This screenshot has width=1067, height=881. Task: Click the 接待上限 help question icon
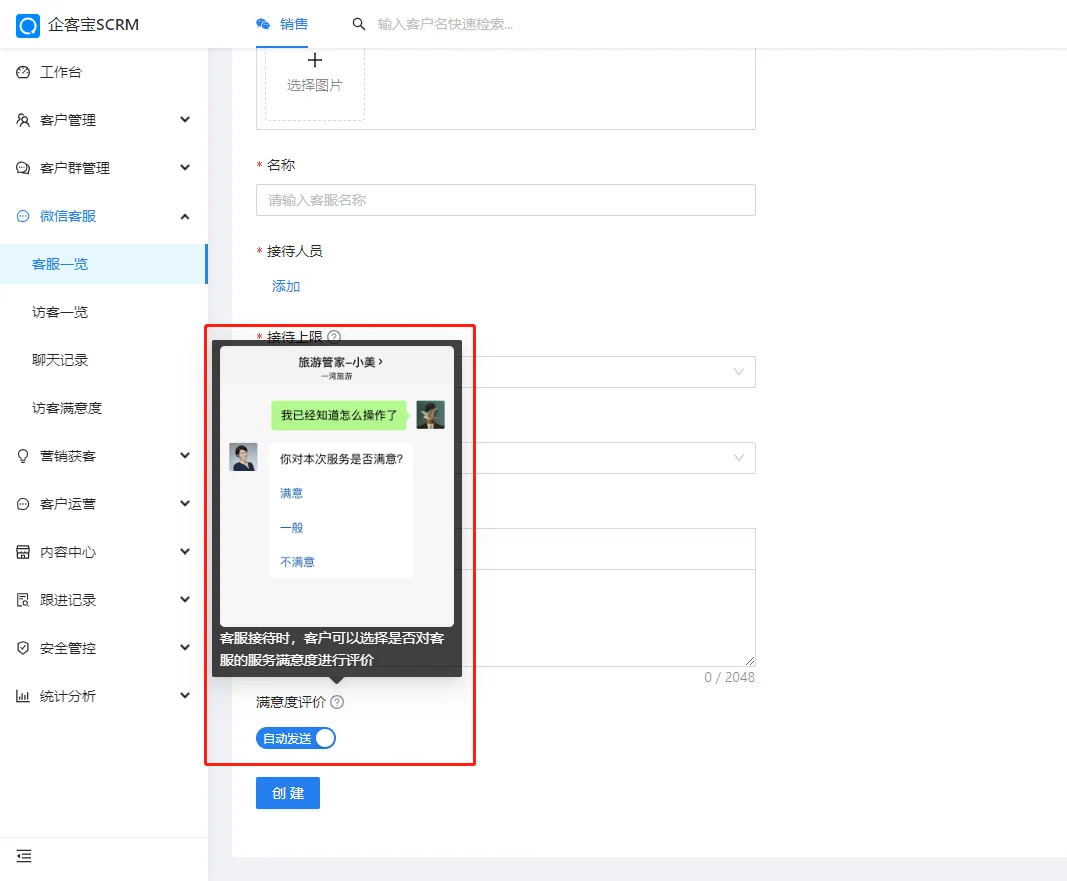(334, 337)
